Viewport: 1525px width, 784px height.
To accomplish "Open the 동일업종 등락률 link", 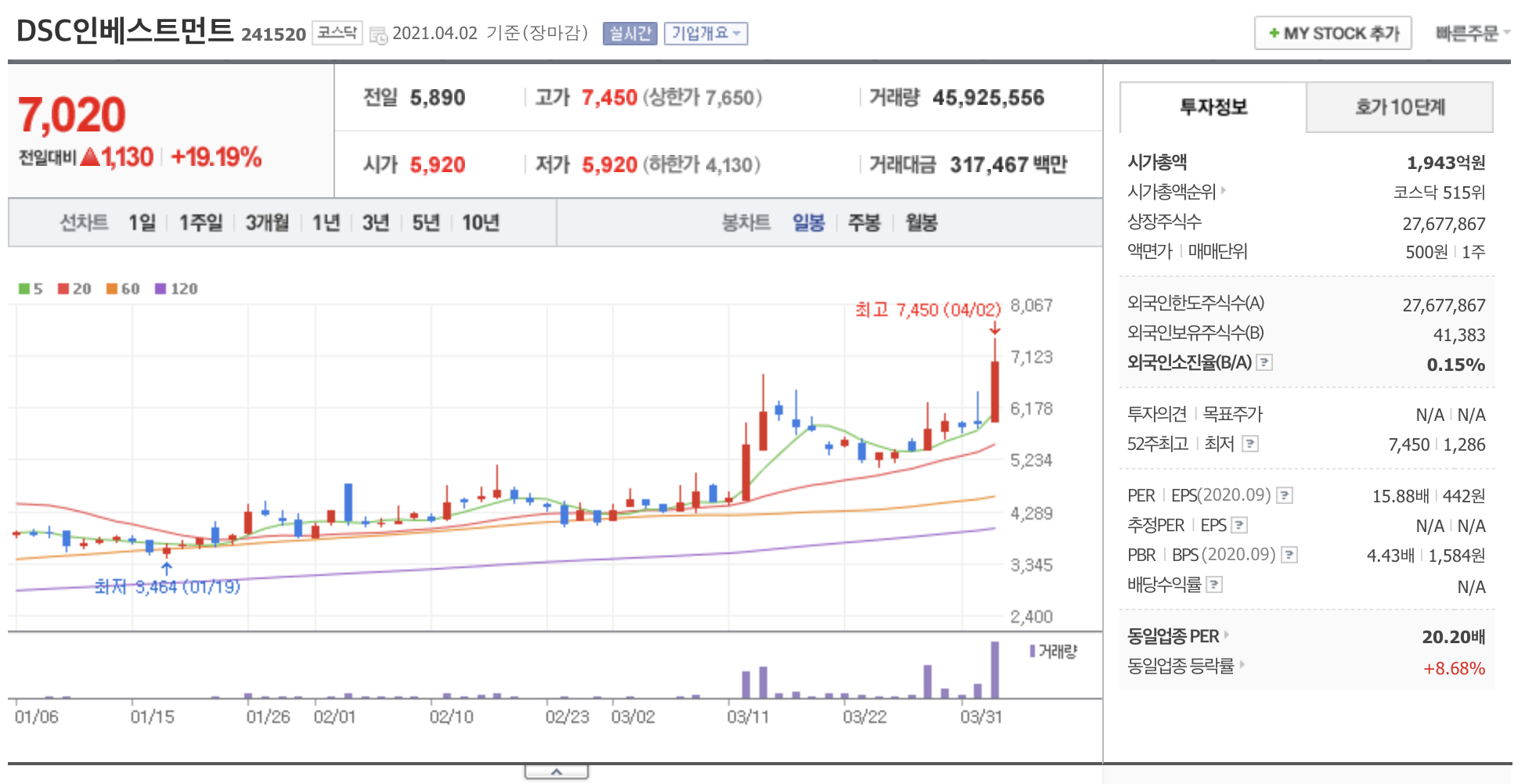I will click(1186, 666).
